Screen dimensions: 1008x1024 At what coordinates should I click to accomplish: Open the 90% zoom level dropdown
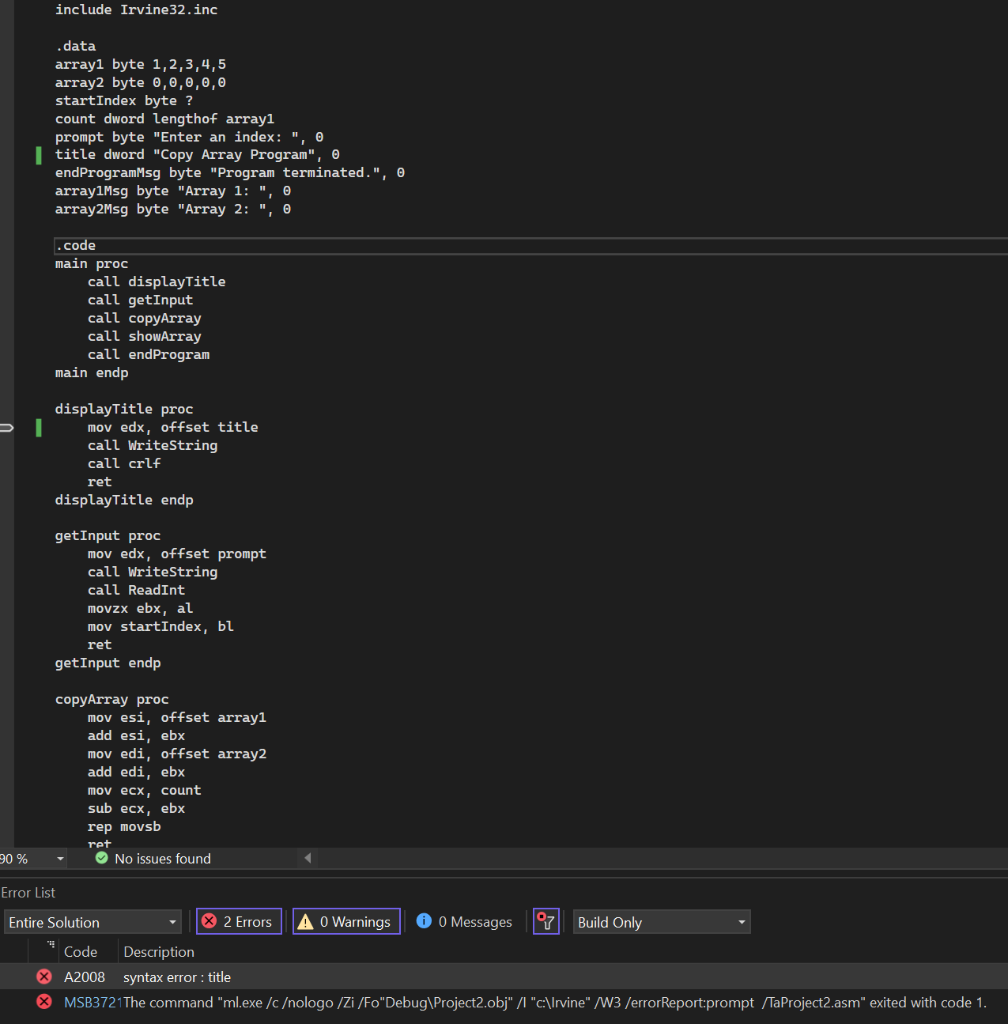(58, 858)
